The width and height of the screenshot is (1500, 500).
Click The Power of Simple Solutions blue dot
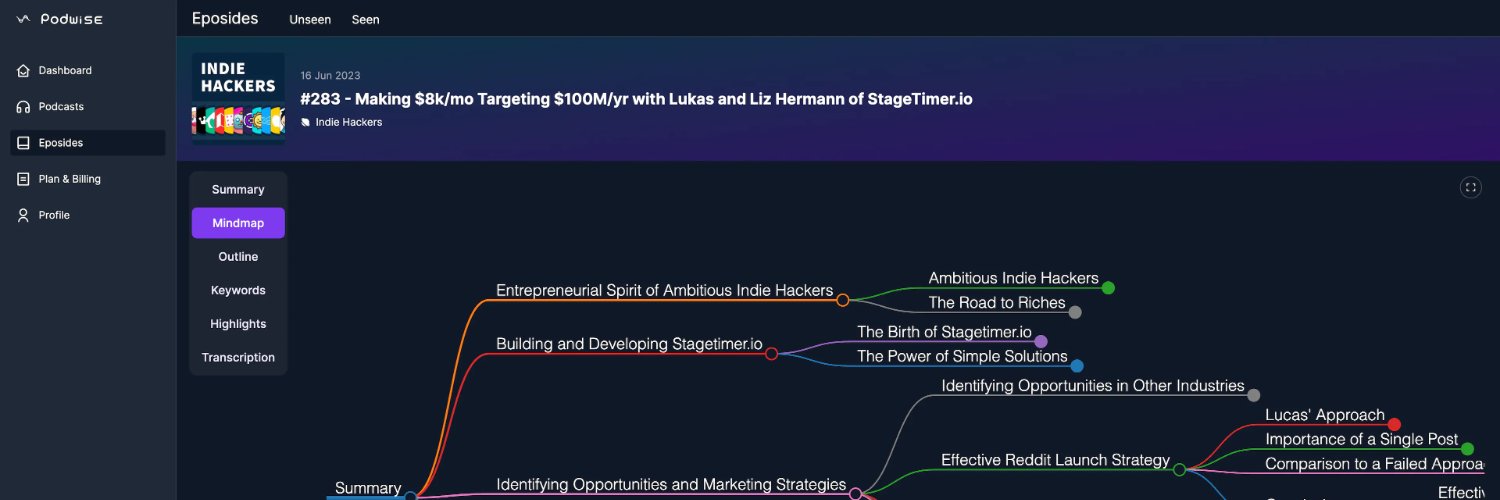pyautogui.click(x=1077, y=366)
